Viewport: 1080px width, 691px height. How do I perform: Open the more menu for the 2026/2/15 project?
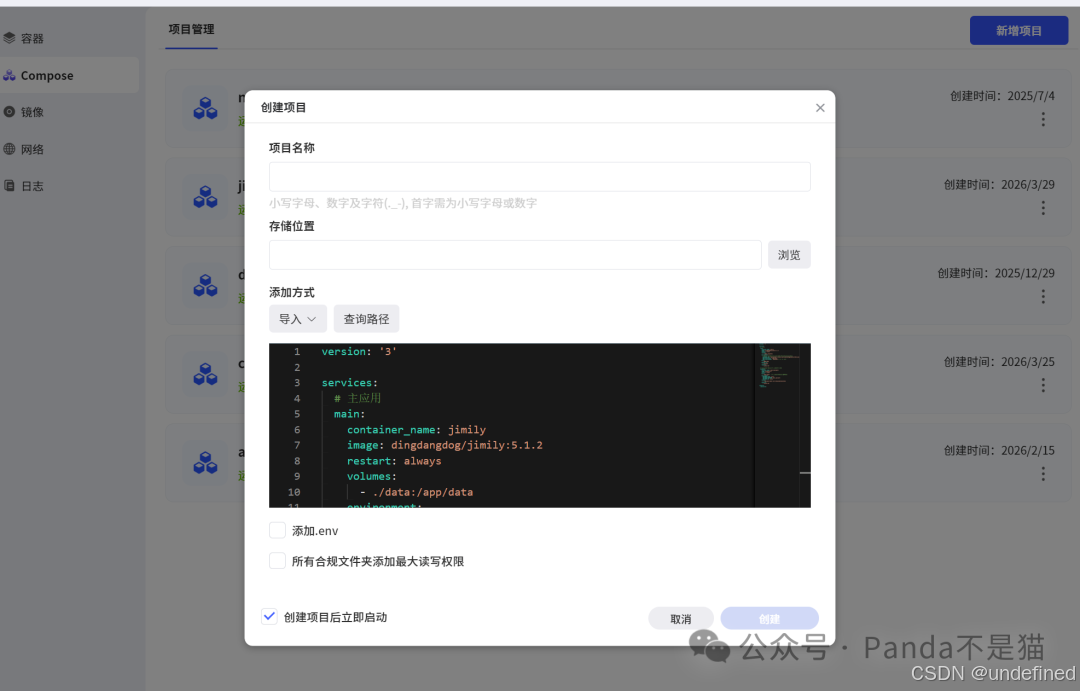1043,474
